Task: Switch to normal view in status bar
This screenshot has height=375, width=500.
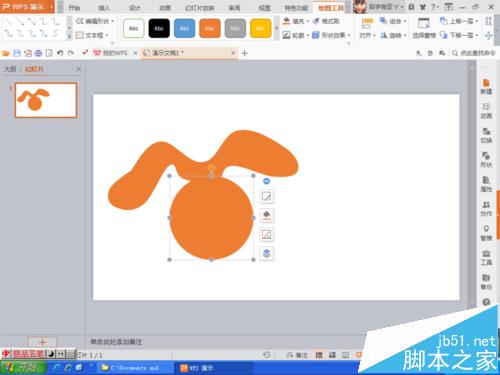Action: tap(319, 355)
